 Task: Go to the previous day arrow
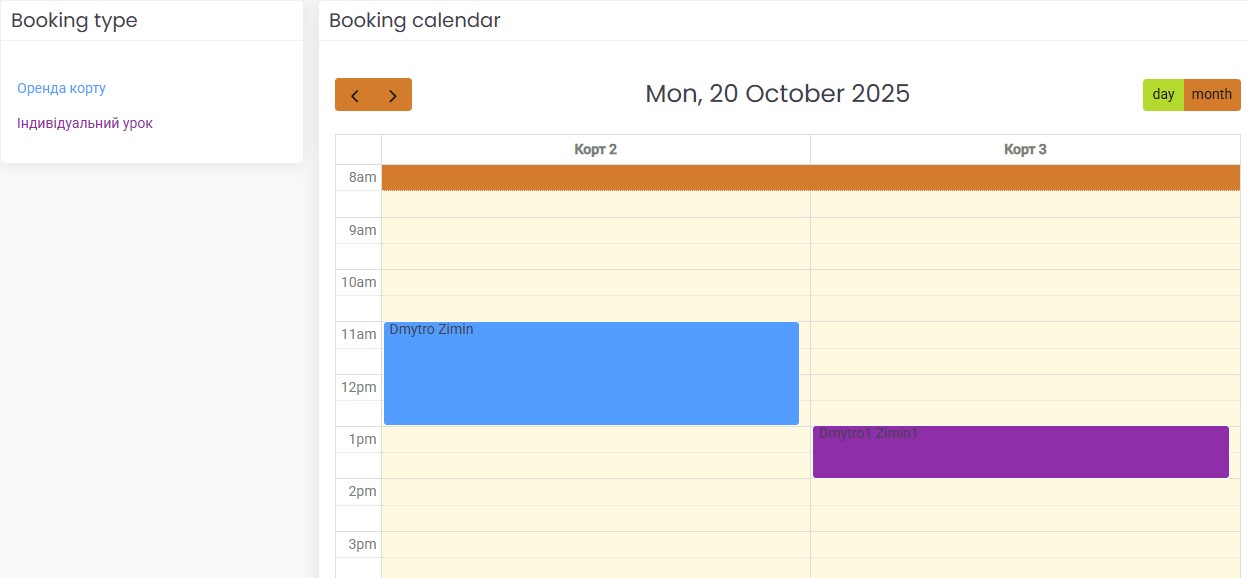[x=354, y=95]
